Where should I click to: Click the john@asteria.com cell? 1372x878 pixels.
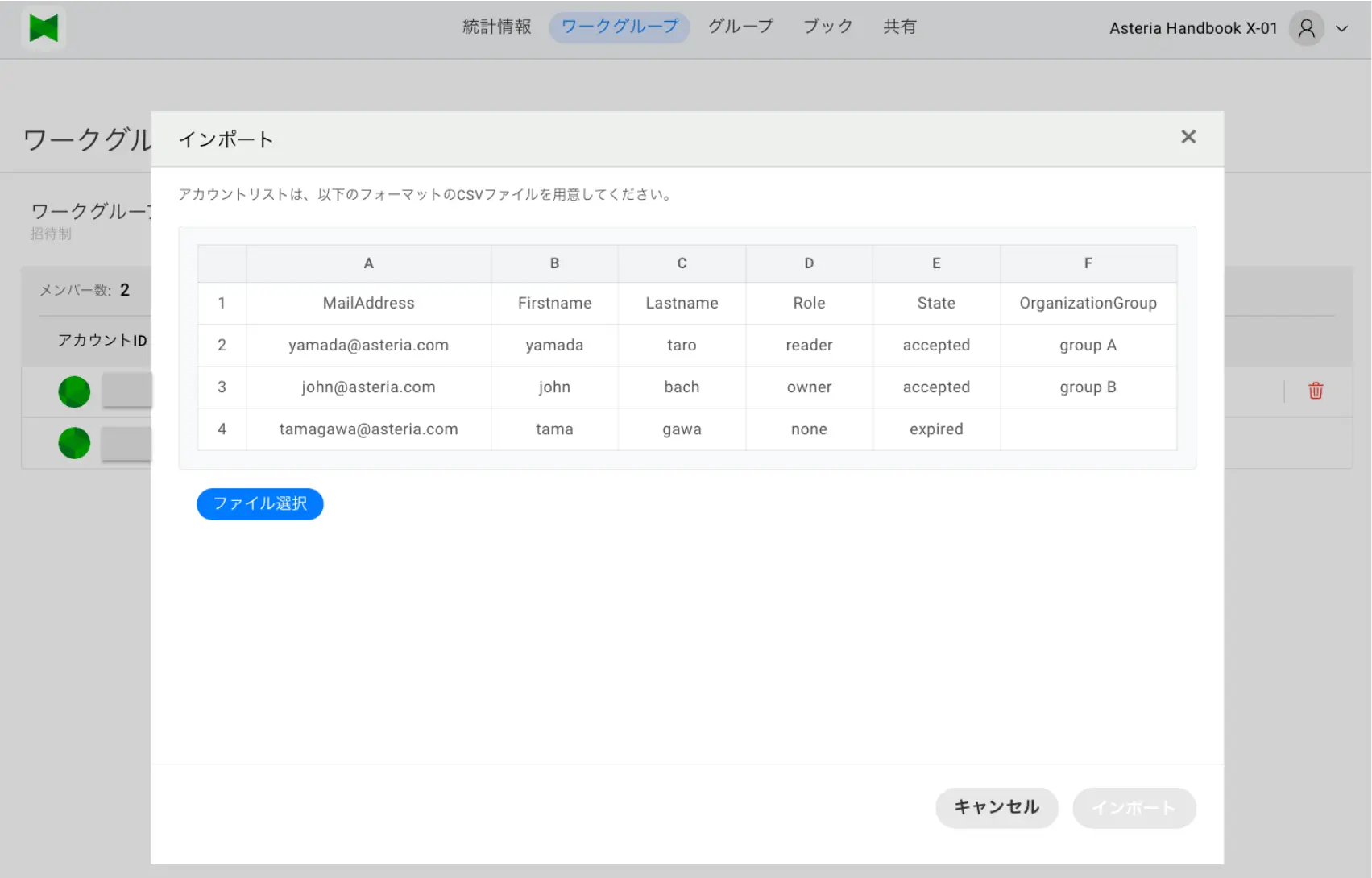[369, 387]
